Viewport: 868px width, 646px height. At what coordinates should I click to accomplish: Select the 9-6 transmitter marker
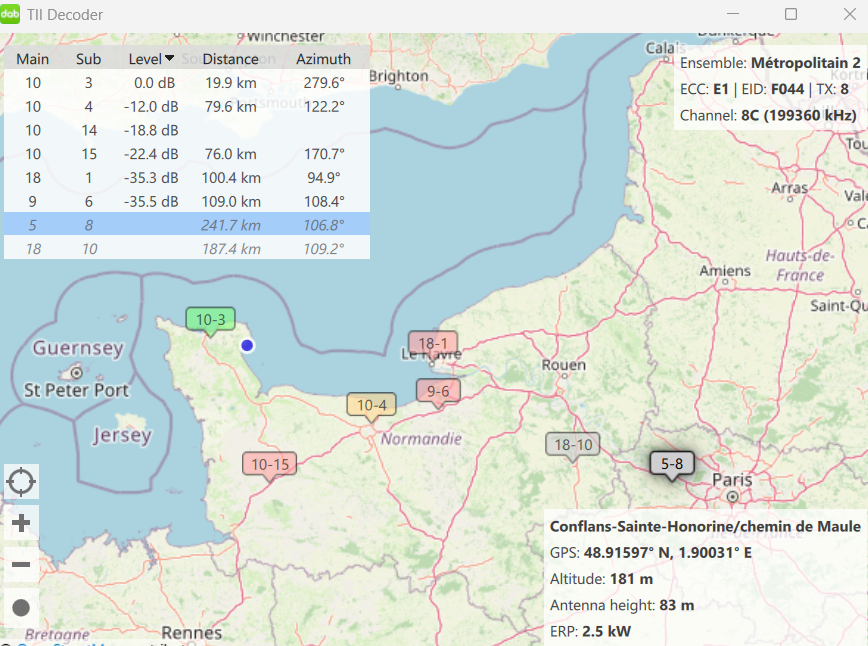[438, 392]
